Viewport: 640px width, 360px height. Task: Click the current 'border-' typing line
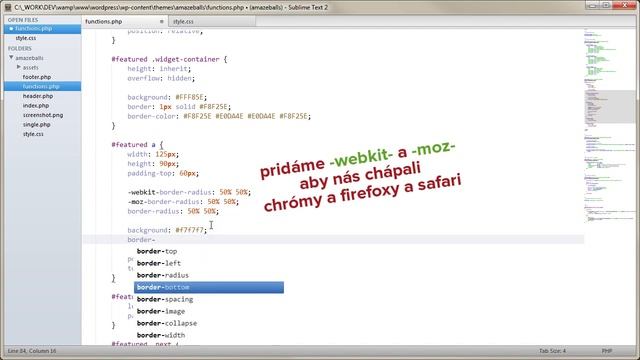pos(333,240)
